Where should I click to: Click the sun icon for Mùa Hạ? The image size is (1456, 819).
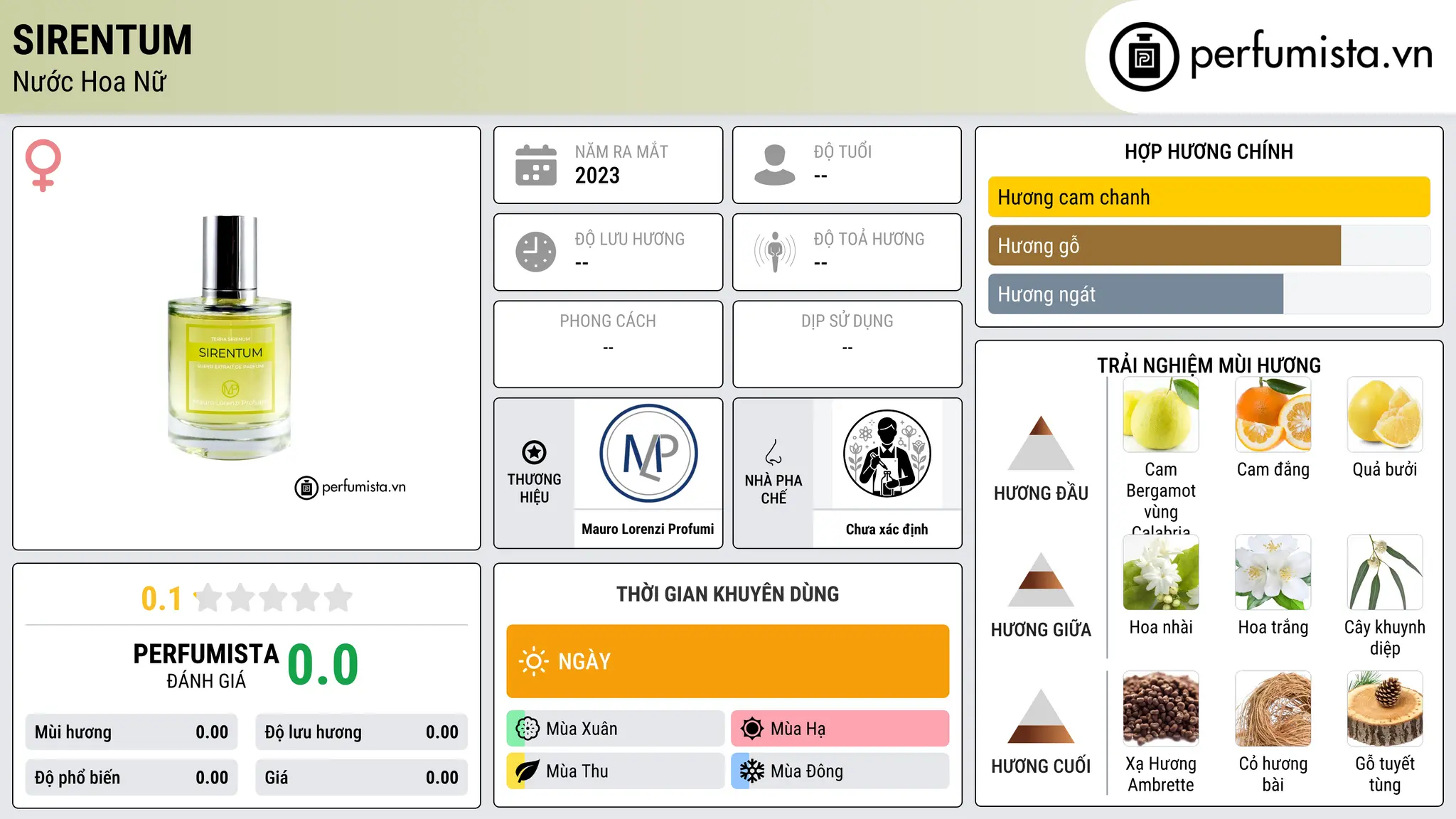[752, 729]
